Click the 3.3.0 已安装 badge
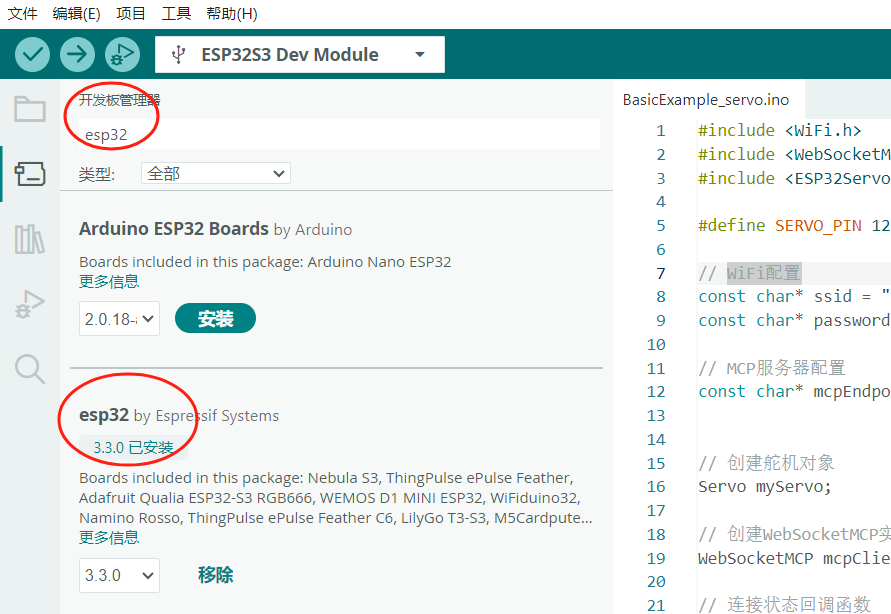 click(133, 448)
